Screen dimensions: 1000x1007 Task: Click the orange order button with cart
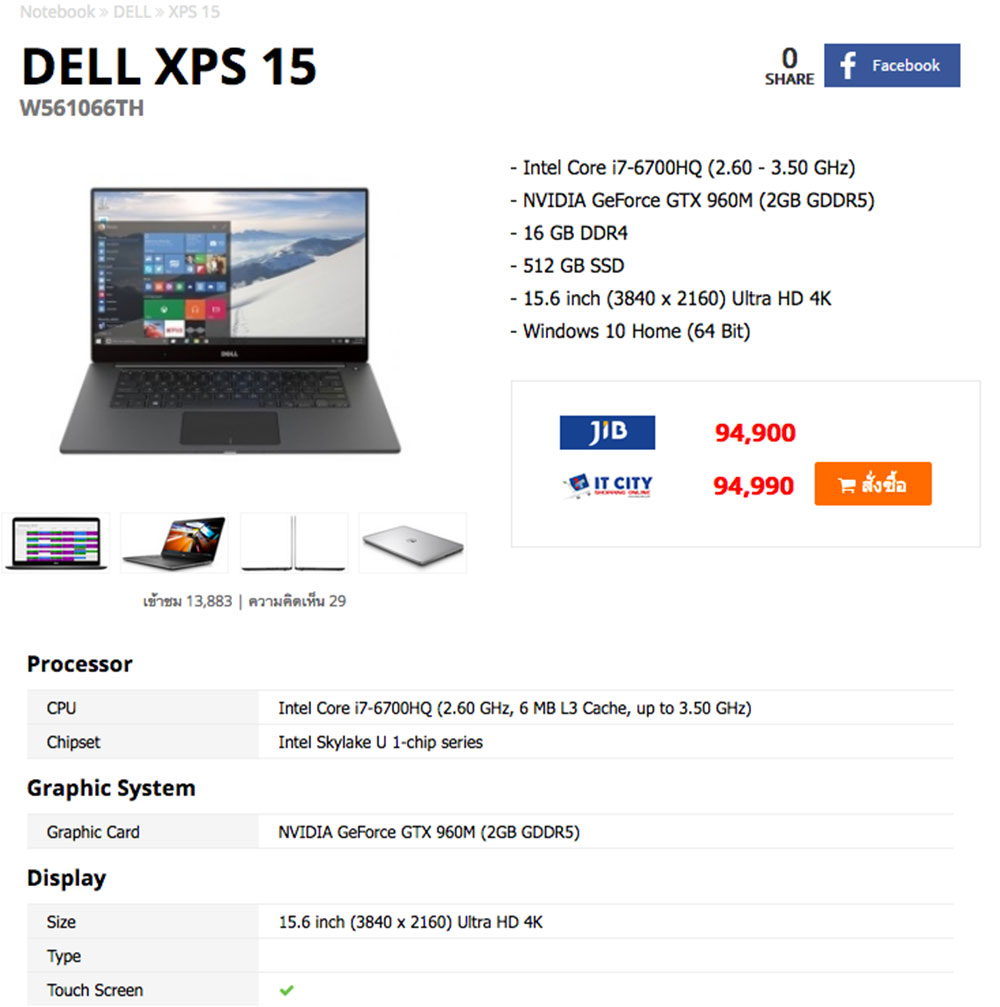[x=872, y=484]
